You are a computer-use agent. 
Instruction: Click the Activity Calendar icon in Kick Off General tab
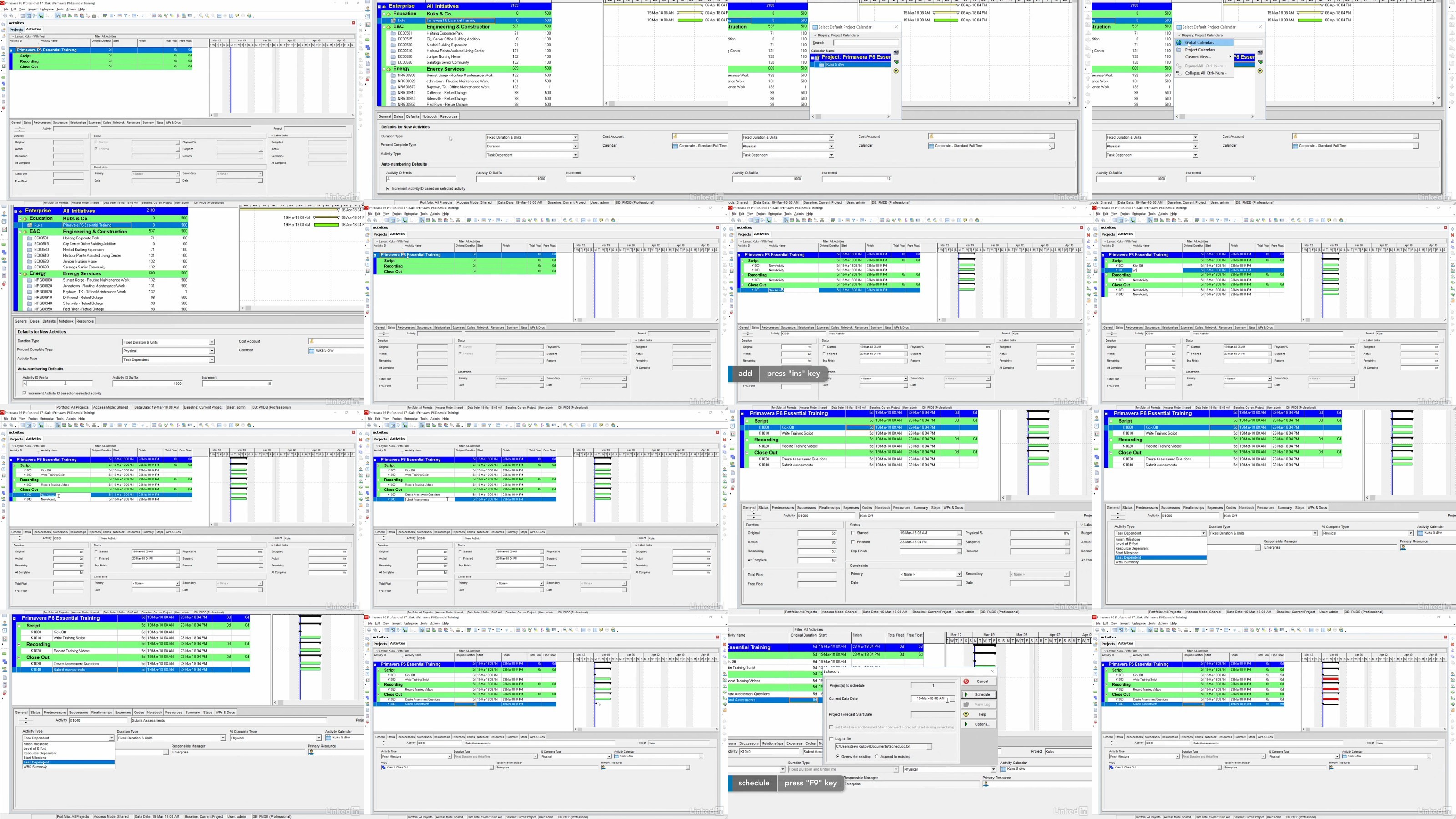pos(1421,533)
